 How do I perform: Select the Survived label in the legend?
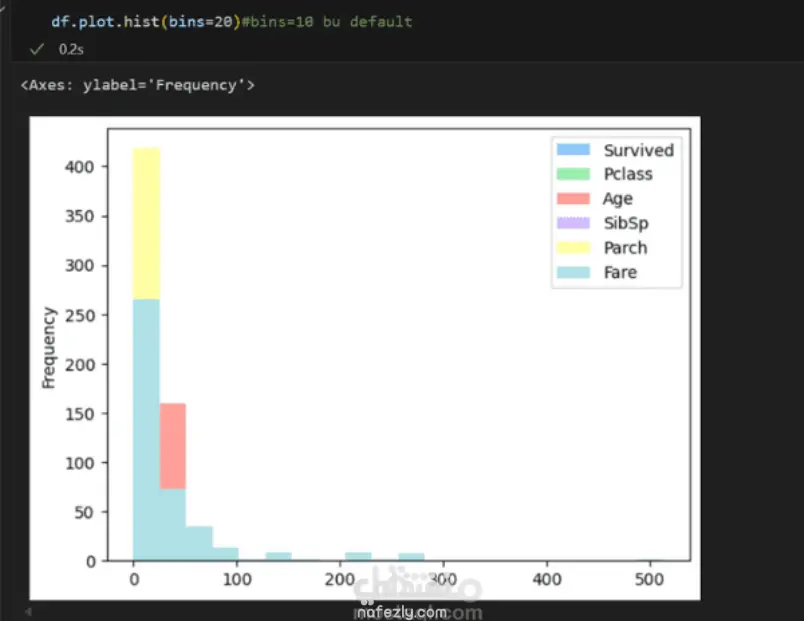coord(638,149)
